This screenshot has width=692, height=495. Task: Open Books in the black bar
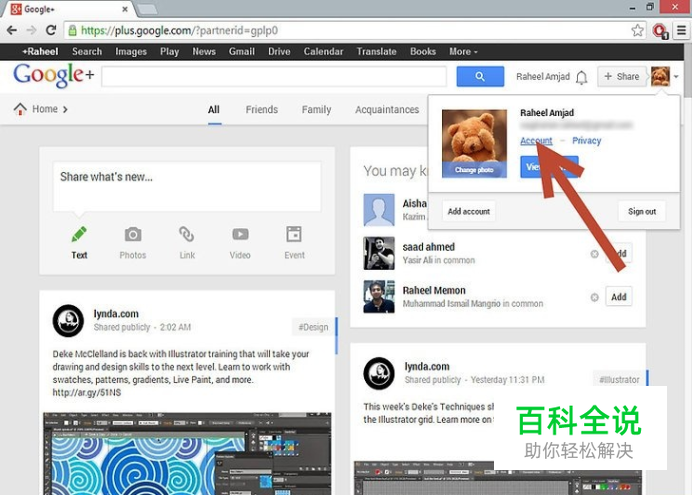click(423, 52)
